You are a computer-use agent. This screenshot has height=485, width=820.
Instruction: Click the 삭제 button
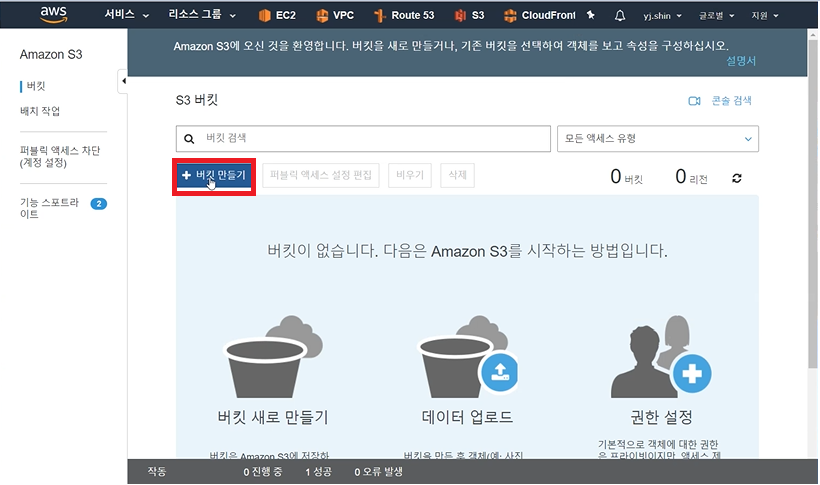457,175
